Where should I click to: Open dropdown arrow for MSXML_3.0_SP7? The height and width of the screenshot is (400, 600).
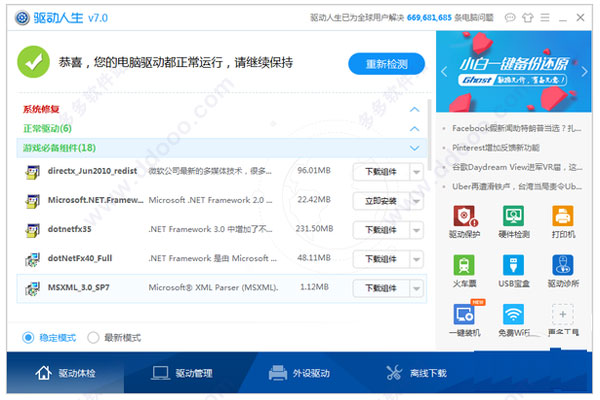tap(416, 288)
